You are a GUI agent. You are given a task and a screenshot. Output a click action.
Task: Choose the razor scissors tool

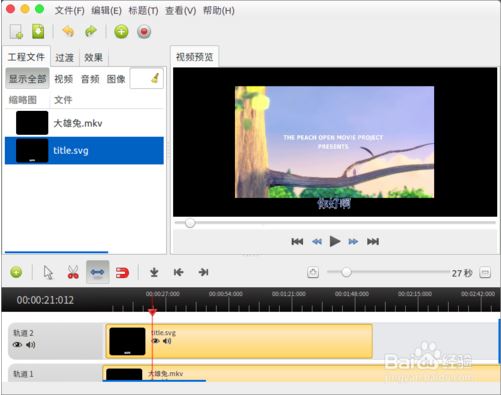coord(73,272)
